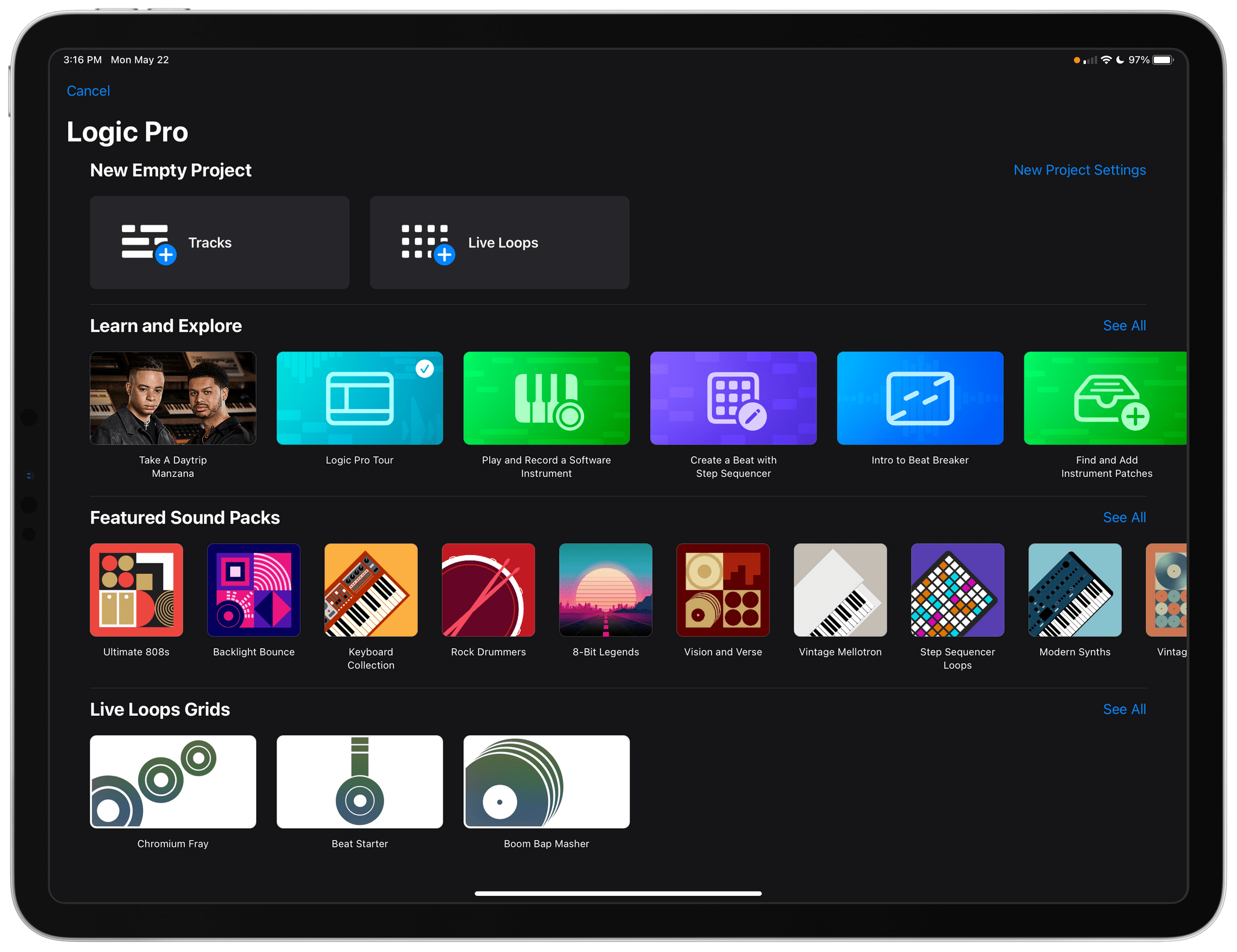Create a new empty Tracks project
The height and width of the screenshot is (952, 1237).
pyautogui.click(x=220, y=242)
